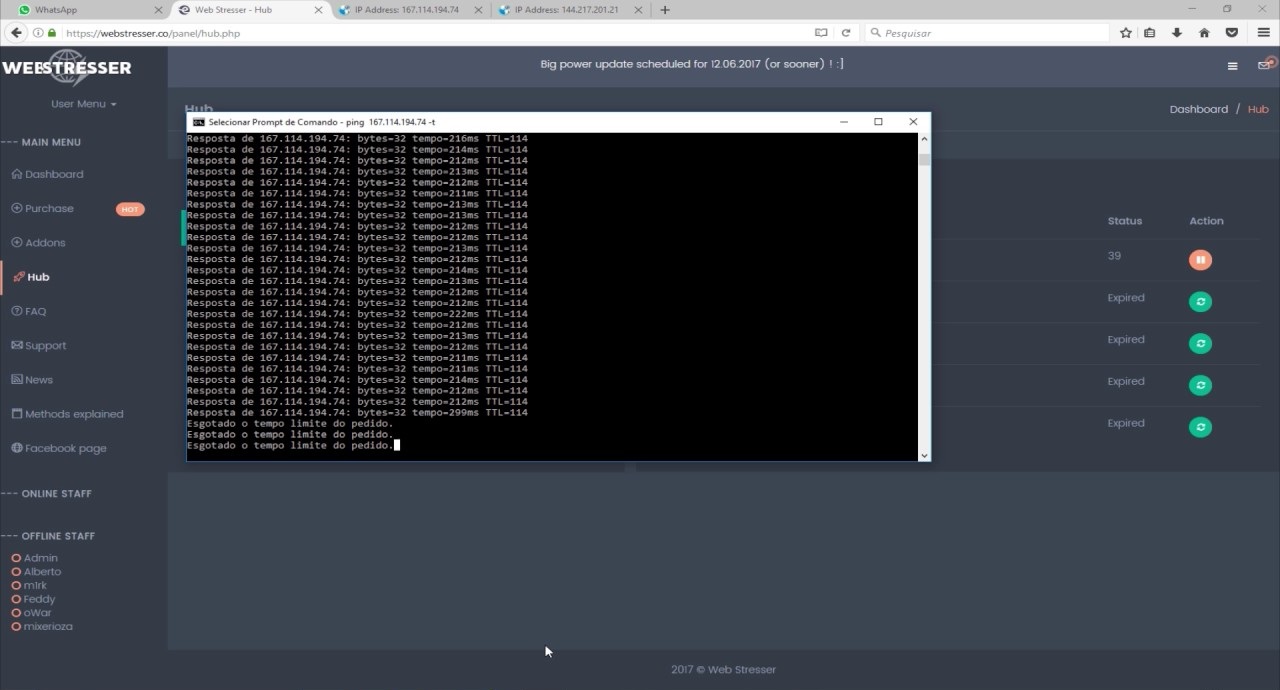
Task: Switch to the IP Address 144.217.201.21 tab
Action: [570, 10]
